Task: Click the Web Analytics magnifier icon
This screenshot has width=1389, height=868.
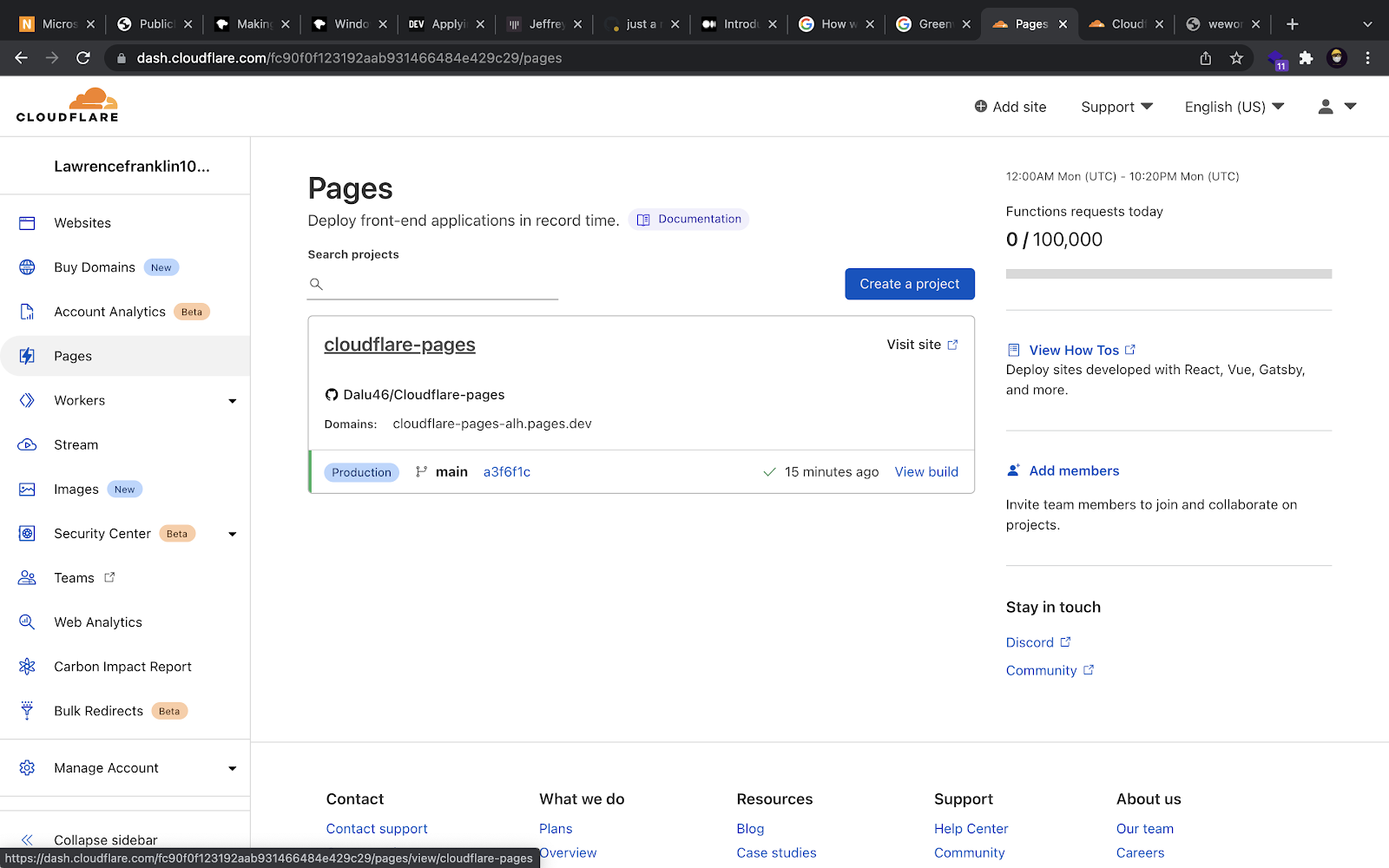Action: pos(27,622)
